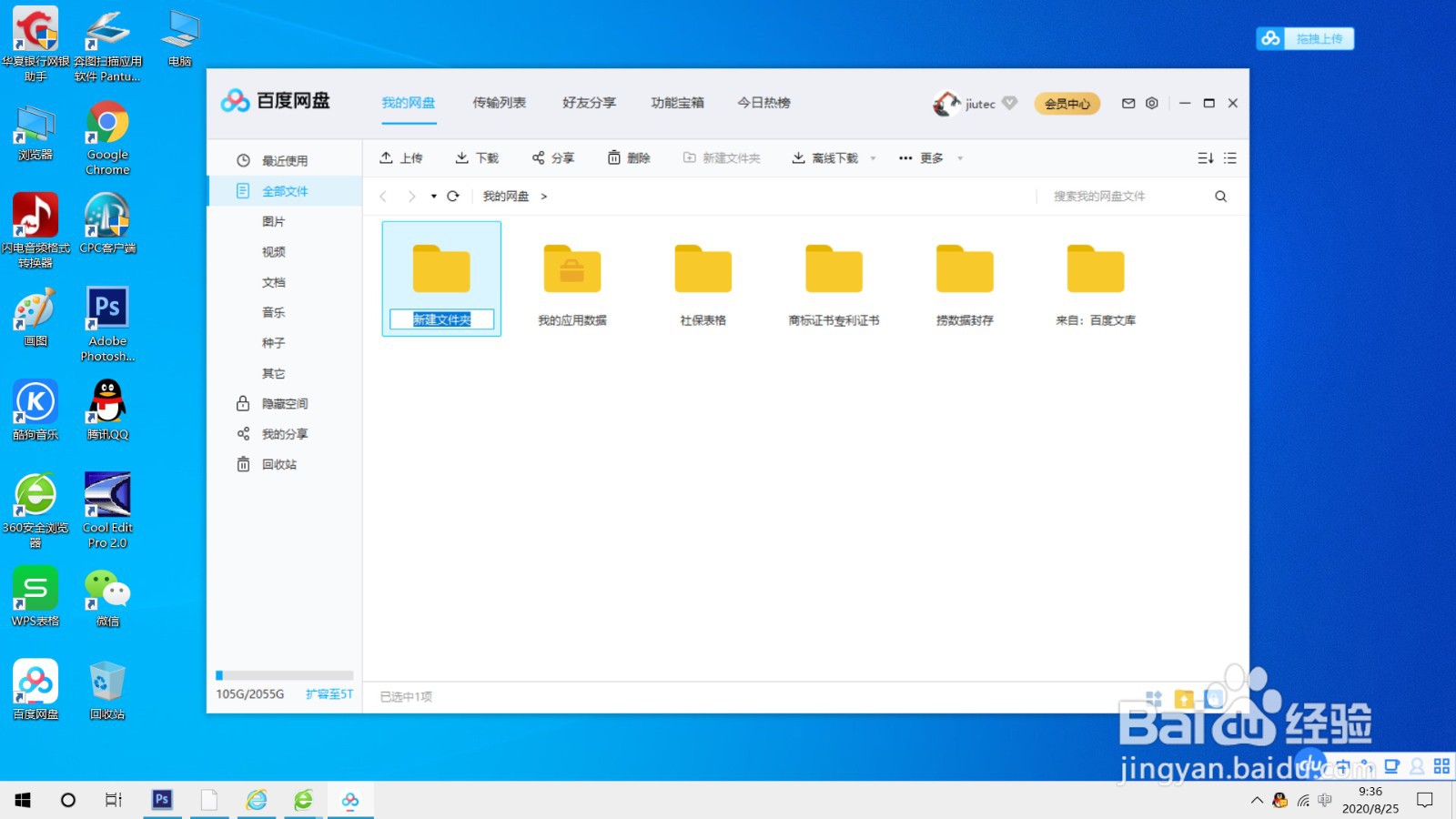Expand the jiutec account dropdown chevron
The width and height of the screenshot is (1456, 819).
pos(1010,104)
